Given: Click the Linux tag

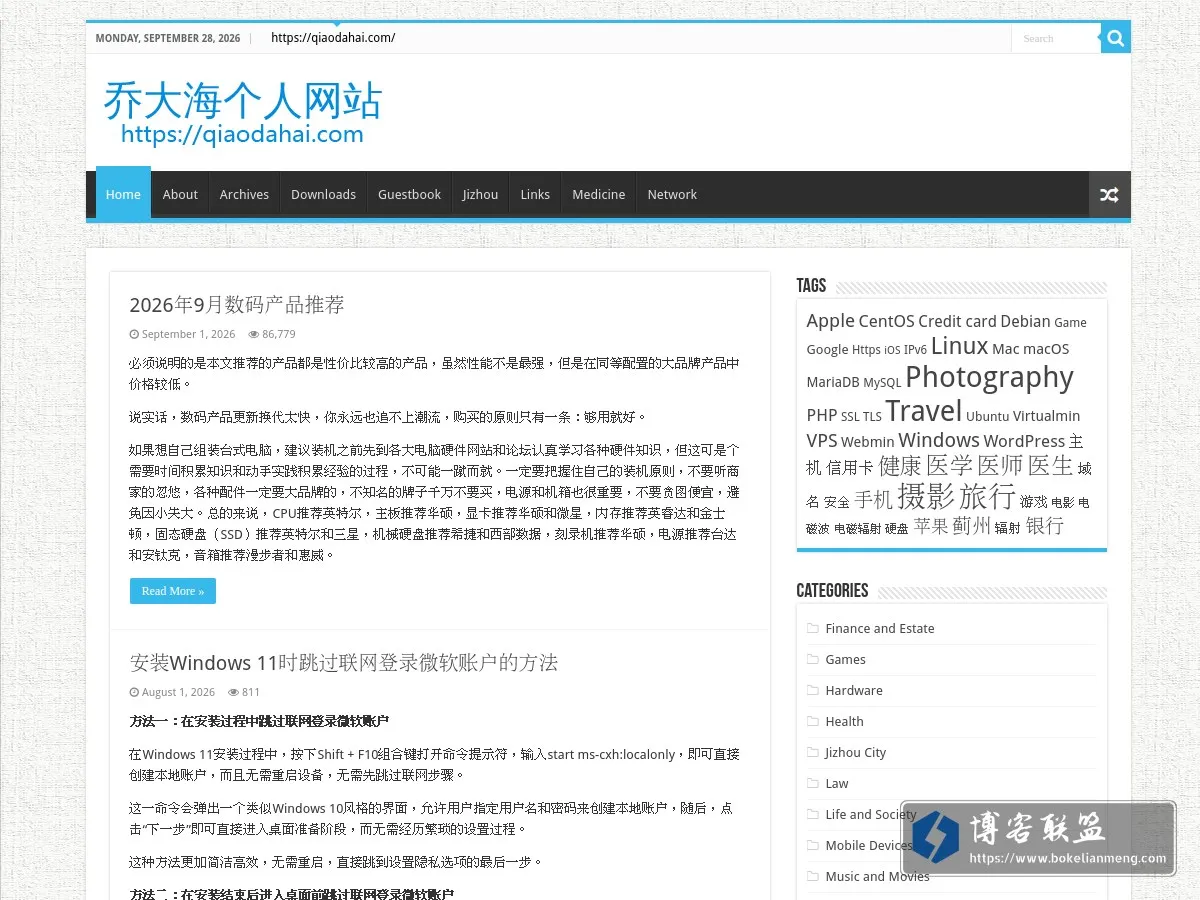Looking at the screenshot, I should point(959,346).
